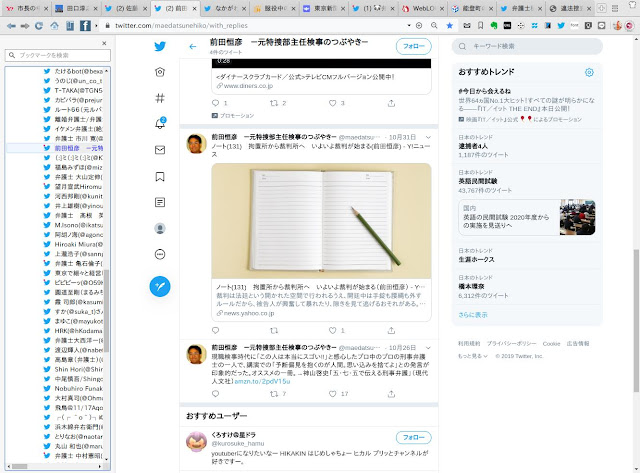Select bookmark Hiroaki Miura in sidebar
Image resolution: width=640 pixels, height=473 pixels.
[x=79, y=244]
